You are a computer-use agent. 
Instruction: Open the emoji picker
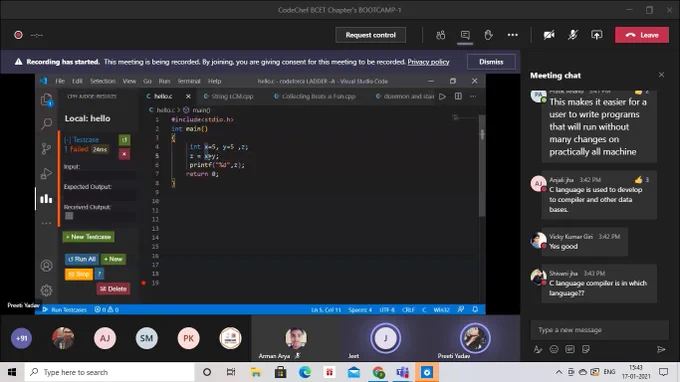point(554,349)
